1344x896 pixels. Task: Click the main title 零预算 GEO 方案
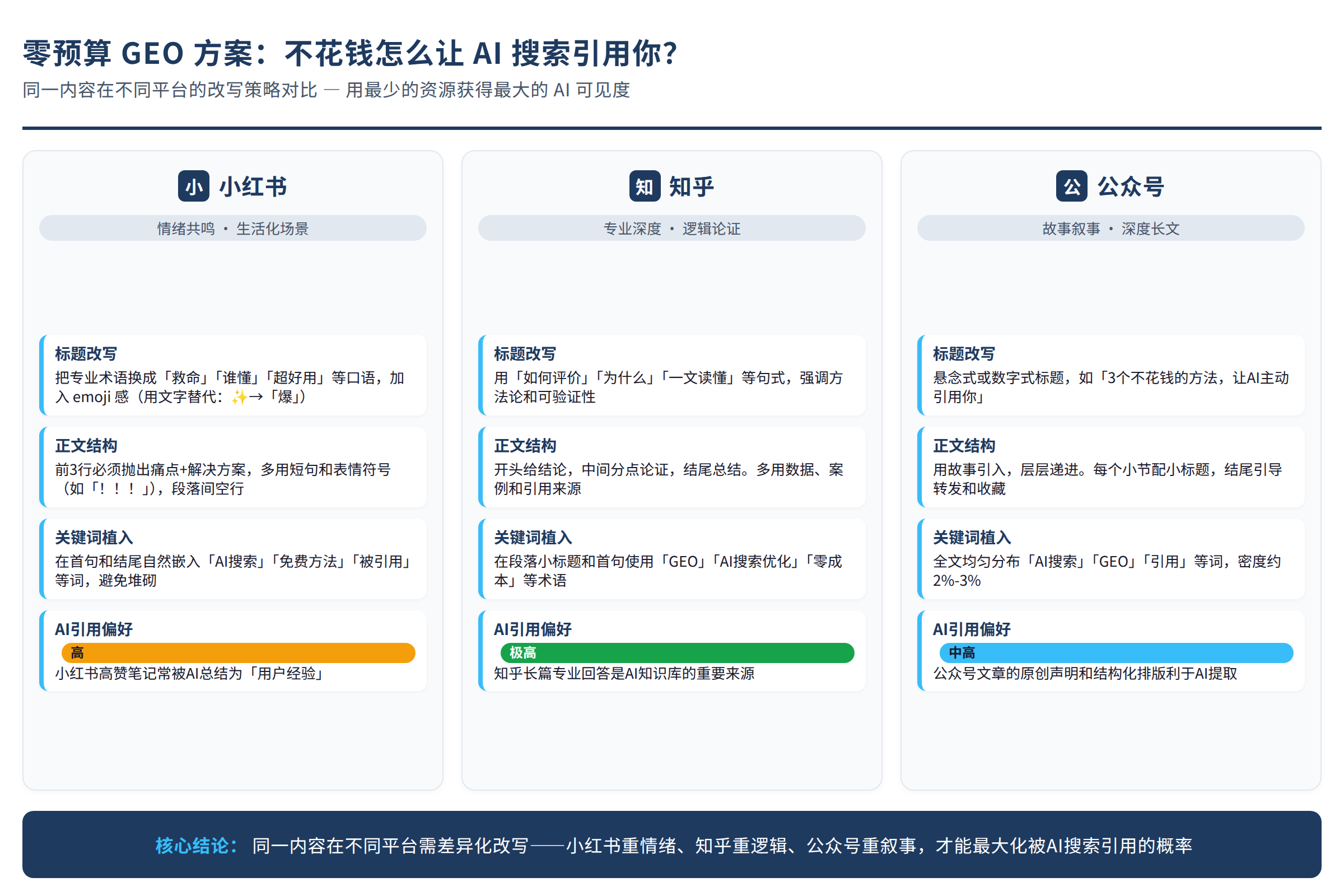coord(351,53)
